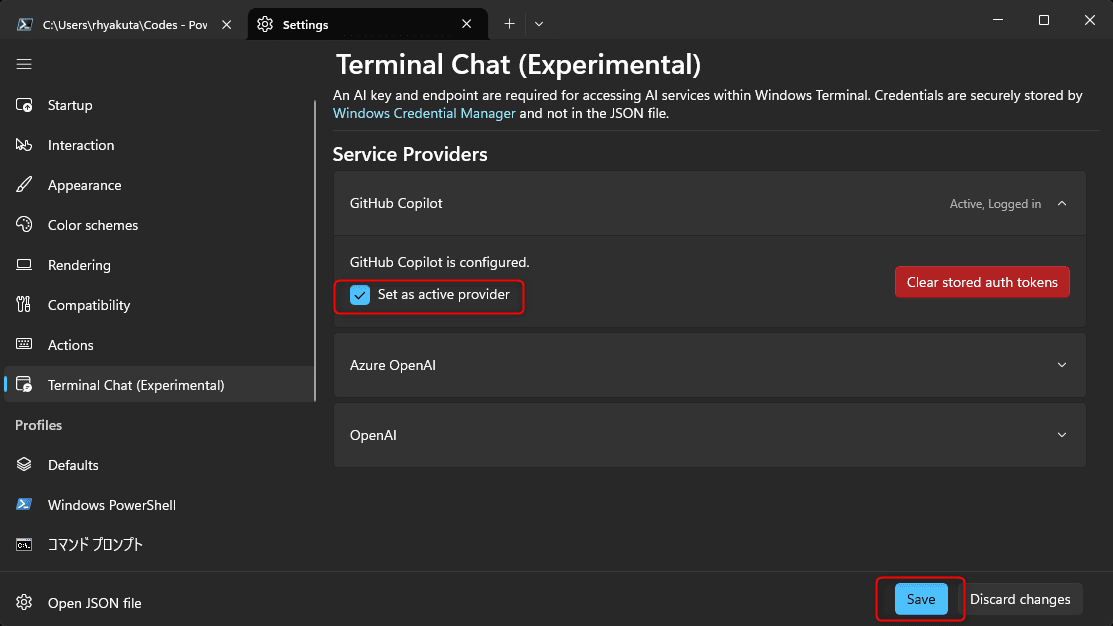Open Color schemes settings page
Image resolution: width=1113 pixels, height=626 pixels.
click(159, 225)
